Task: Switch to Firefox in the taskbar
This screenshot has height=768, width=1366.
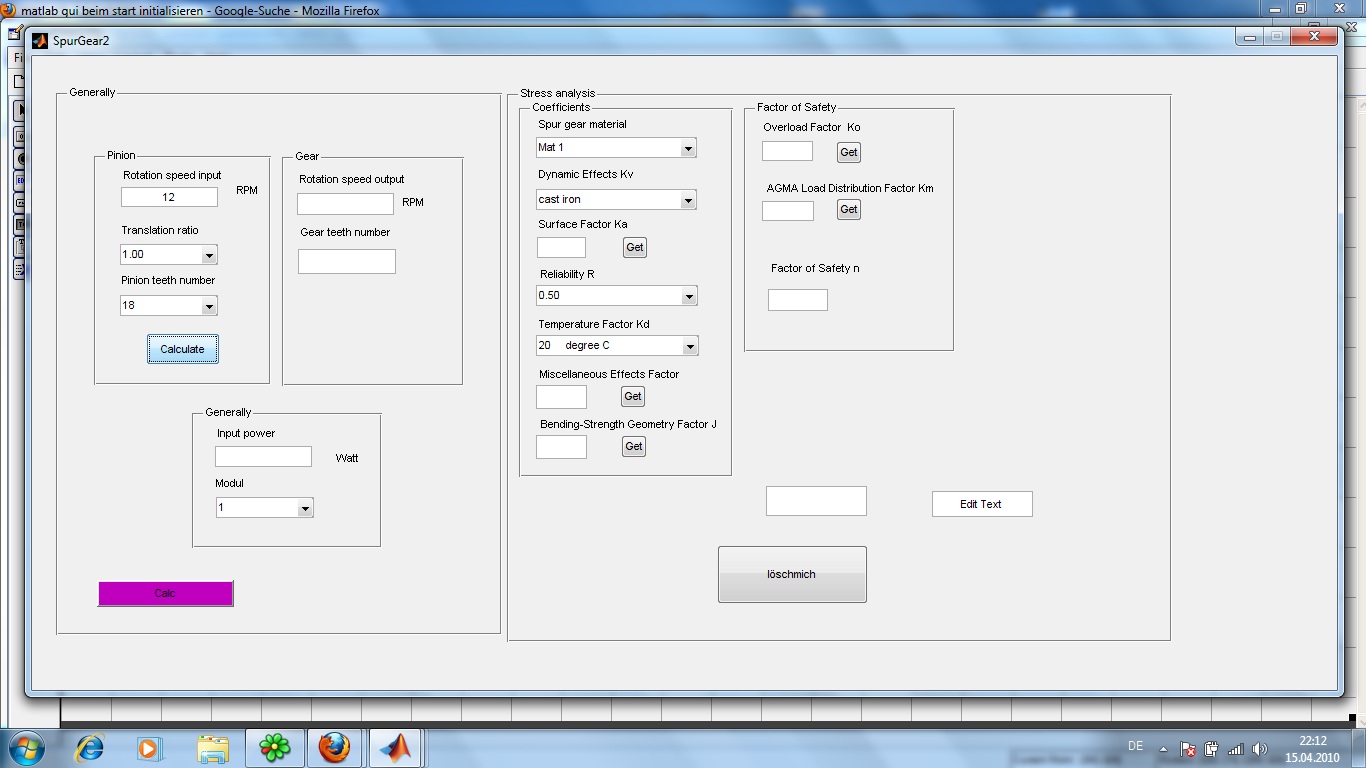Action: click(x=334, y=747)
